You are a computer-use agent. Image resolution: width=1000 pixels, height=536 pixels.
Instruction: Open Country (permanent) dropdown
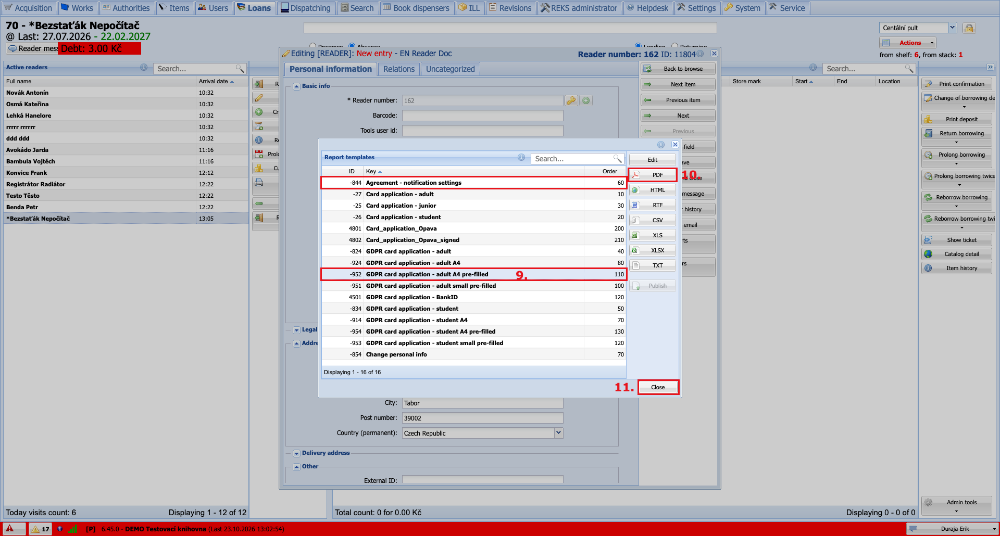click(559, 433)
